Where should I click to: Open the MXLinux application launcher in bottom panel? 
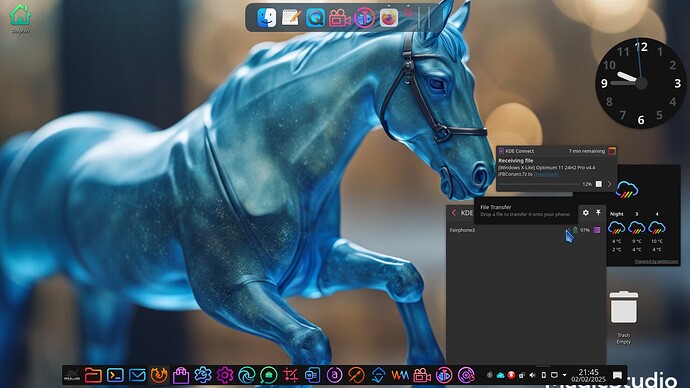coord(72,375)
